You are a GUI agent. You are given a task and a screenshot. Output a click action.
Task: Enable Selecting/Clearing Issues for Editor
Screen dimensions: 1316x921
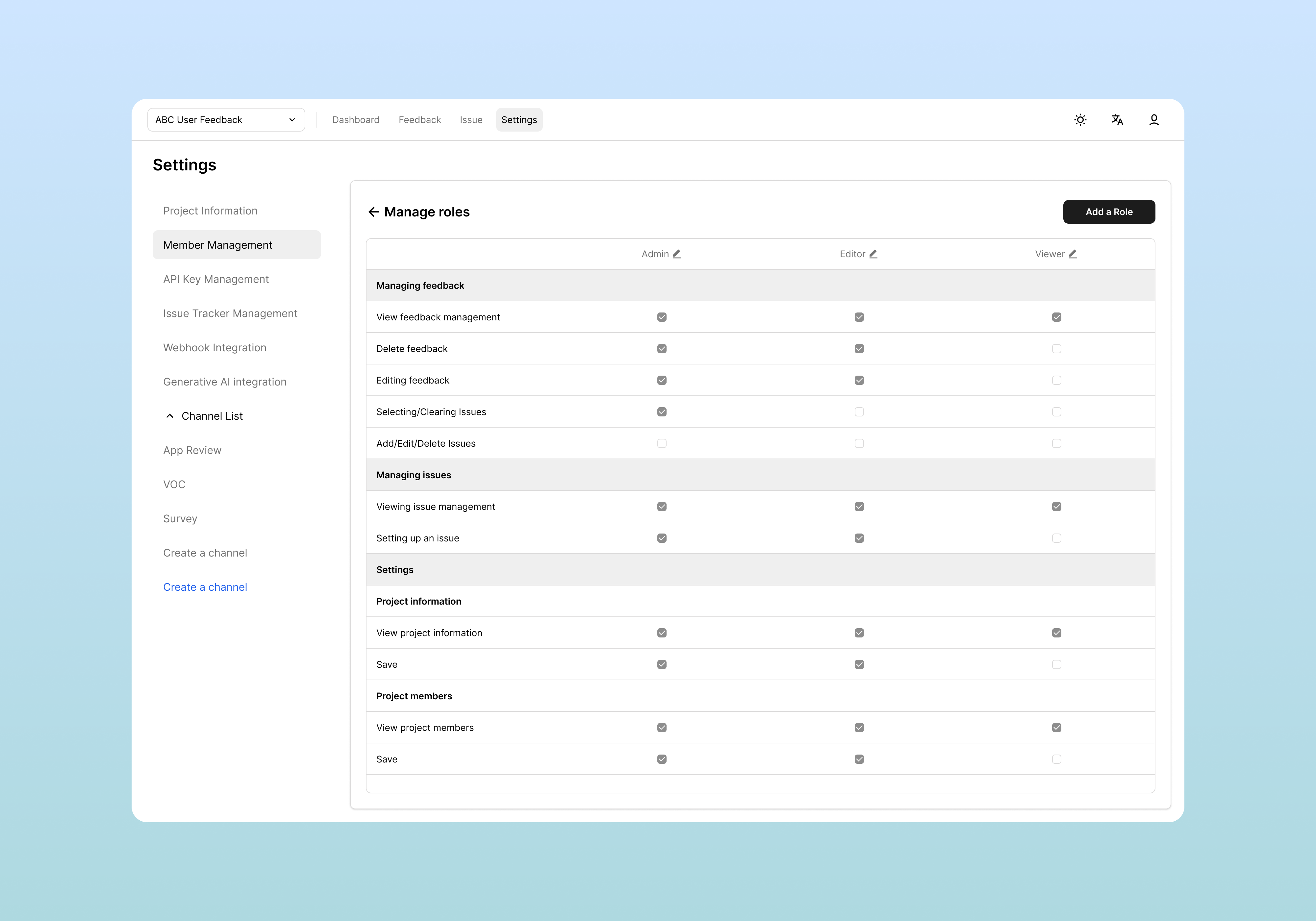(859, 412)
